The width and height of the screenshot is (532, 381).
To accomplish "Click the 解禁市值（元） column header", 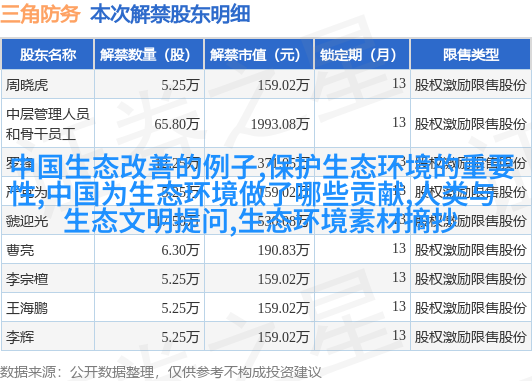I will click(259, 55).
